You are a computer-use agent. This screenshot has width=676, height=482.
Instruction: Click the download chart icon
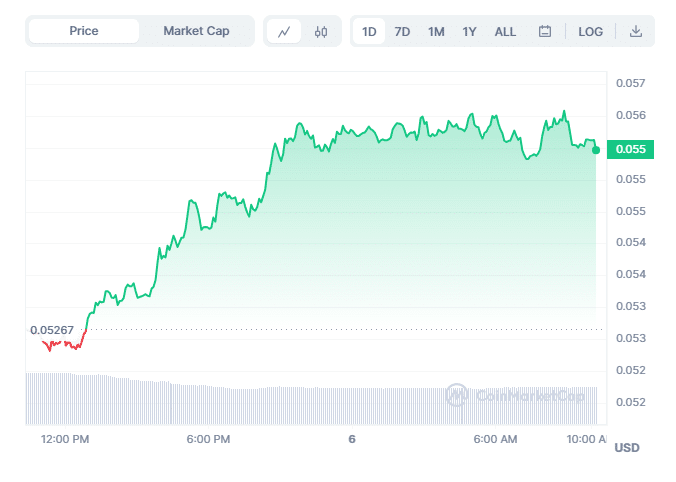635,31
